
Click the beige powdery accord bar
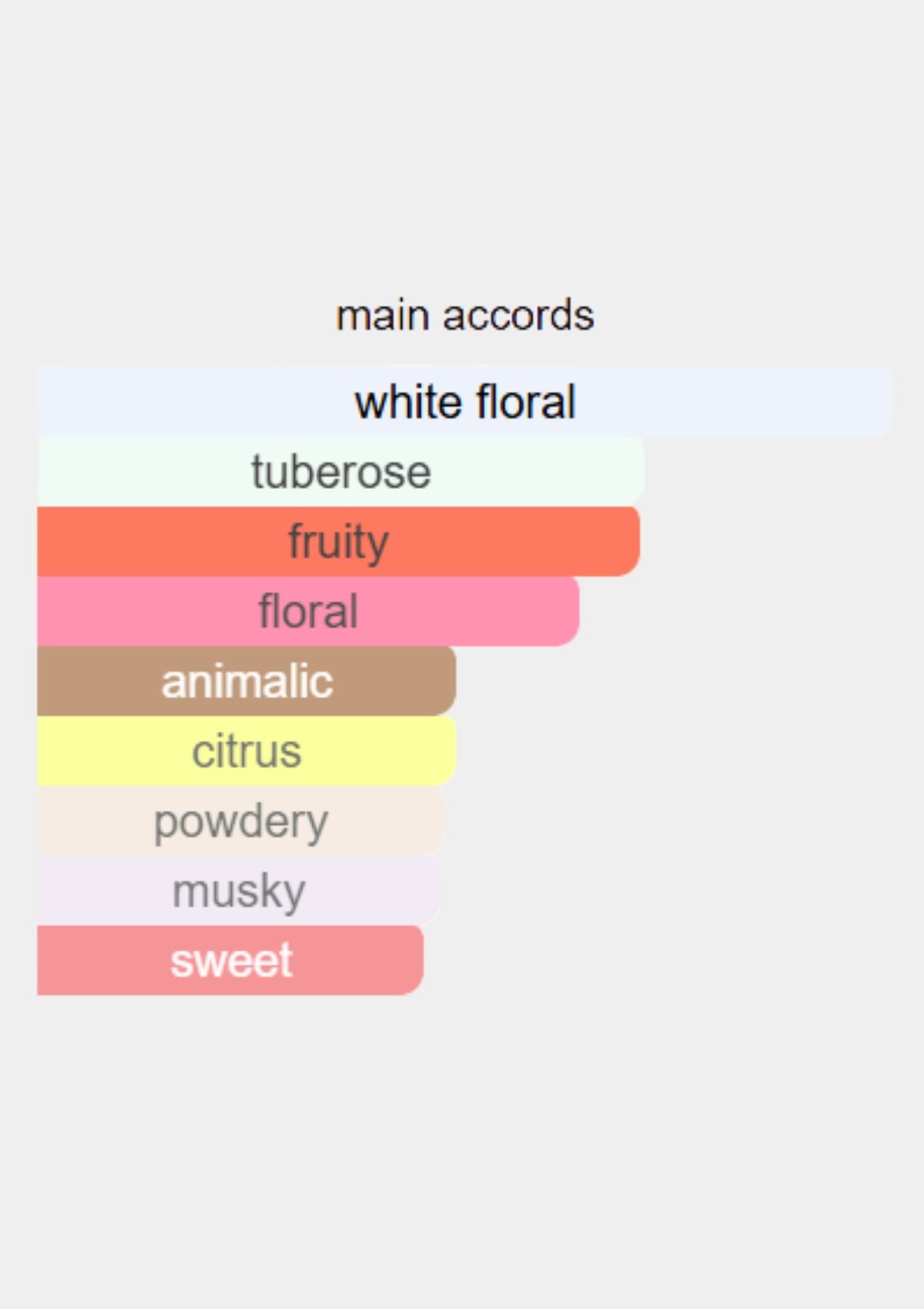click(385, 821)
